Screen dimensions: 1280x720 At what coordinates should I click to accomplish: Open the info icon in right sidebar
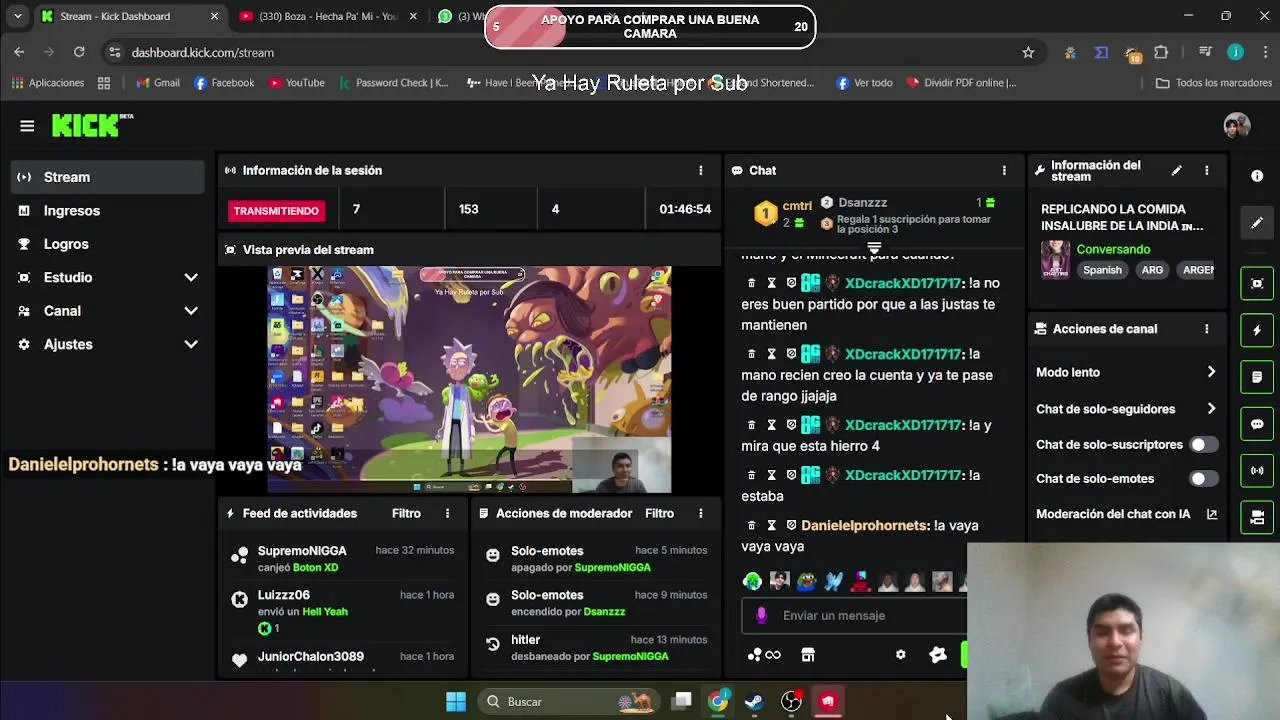[1257, 176]
